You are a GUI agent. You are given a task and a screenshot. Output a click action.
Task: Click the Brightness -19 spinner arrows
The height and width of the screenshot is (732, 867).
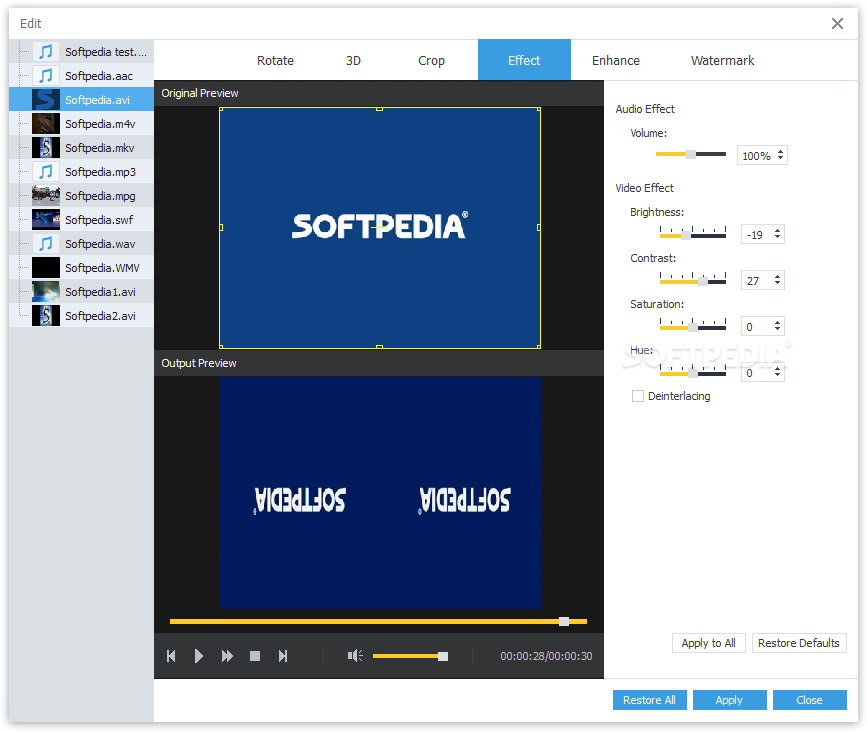(x=777, y=234)
